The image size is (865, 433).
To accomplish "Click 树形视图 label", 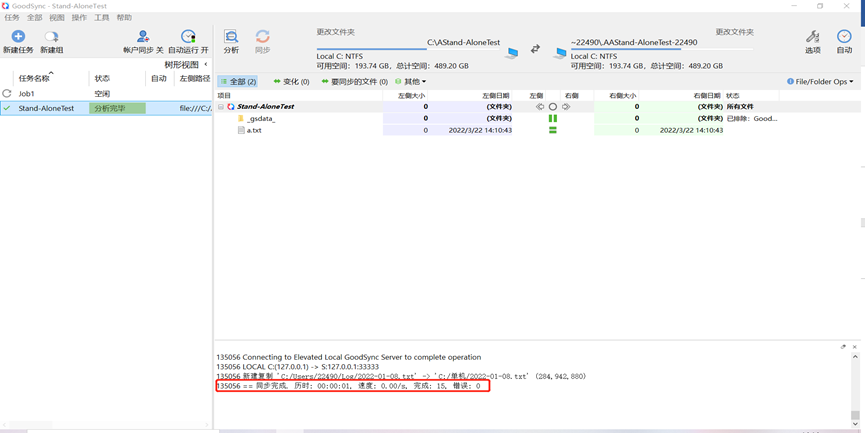I will [x=181, y=65].
